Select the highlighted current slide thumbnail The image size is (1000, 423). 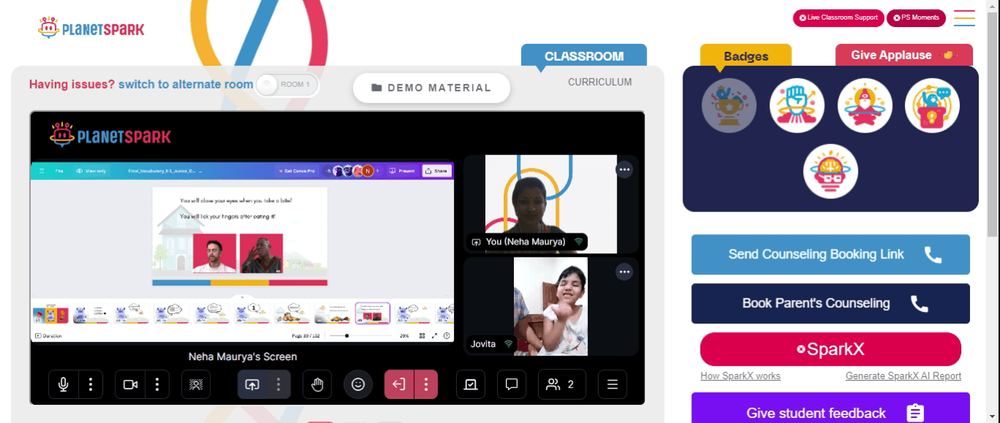(x=372, y=313)
